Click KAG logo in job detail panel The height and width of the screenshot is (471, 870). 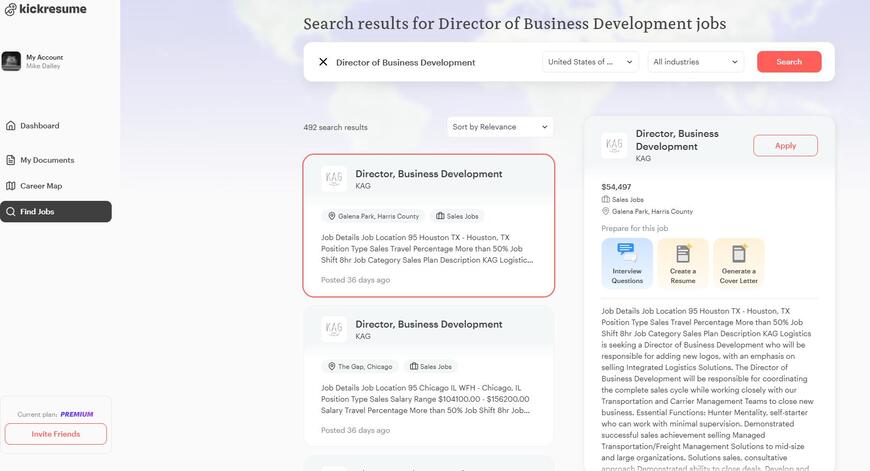[x=614, y=145]
